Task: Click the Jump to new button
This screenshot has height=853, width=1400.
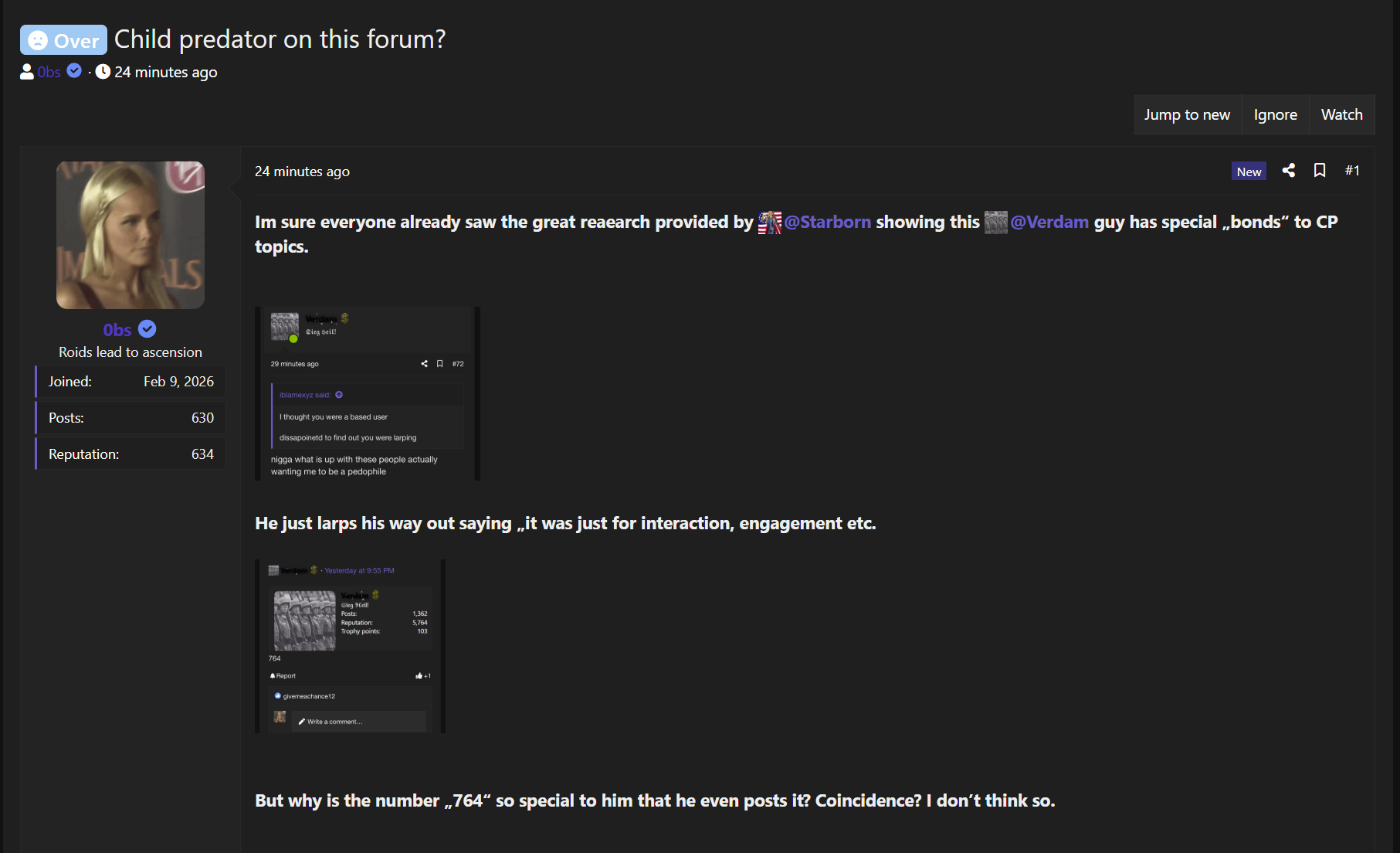Action: click(1186, 114)
